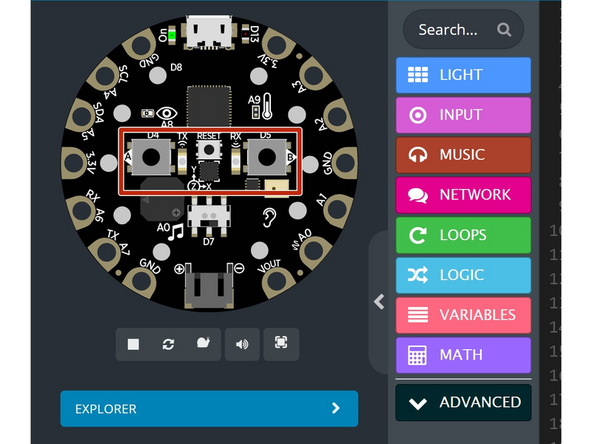Viewport: 592px width, 444px height.
Task: Click the SDA A5 touch pad
Action: [80, 116]
